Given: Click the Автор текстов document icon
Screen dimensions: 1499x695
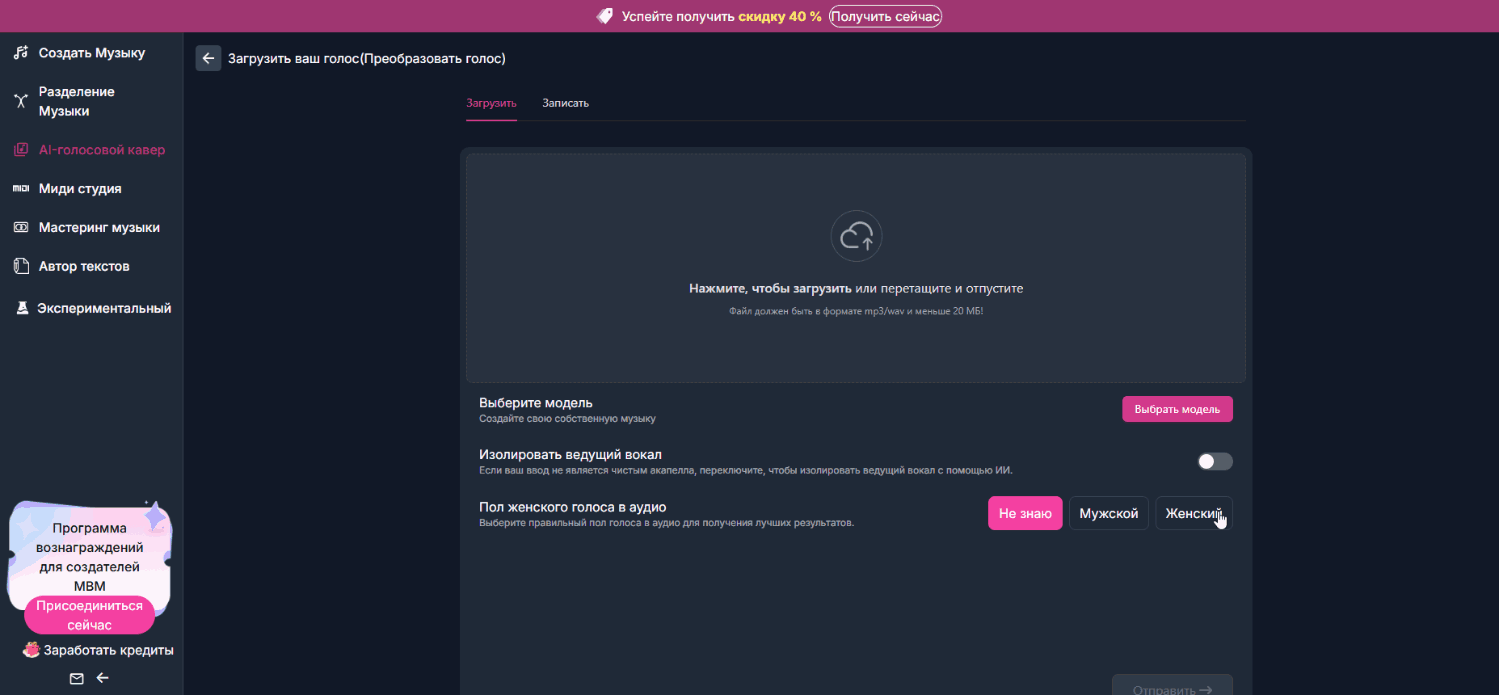Looking at the screenshot, I should 21,266.
